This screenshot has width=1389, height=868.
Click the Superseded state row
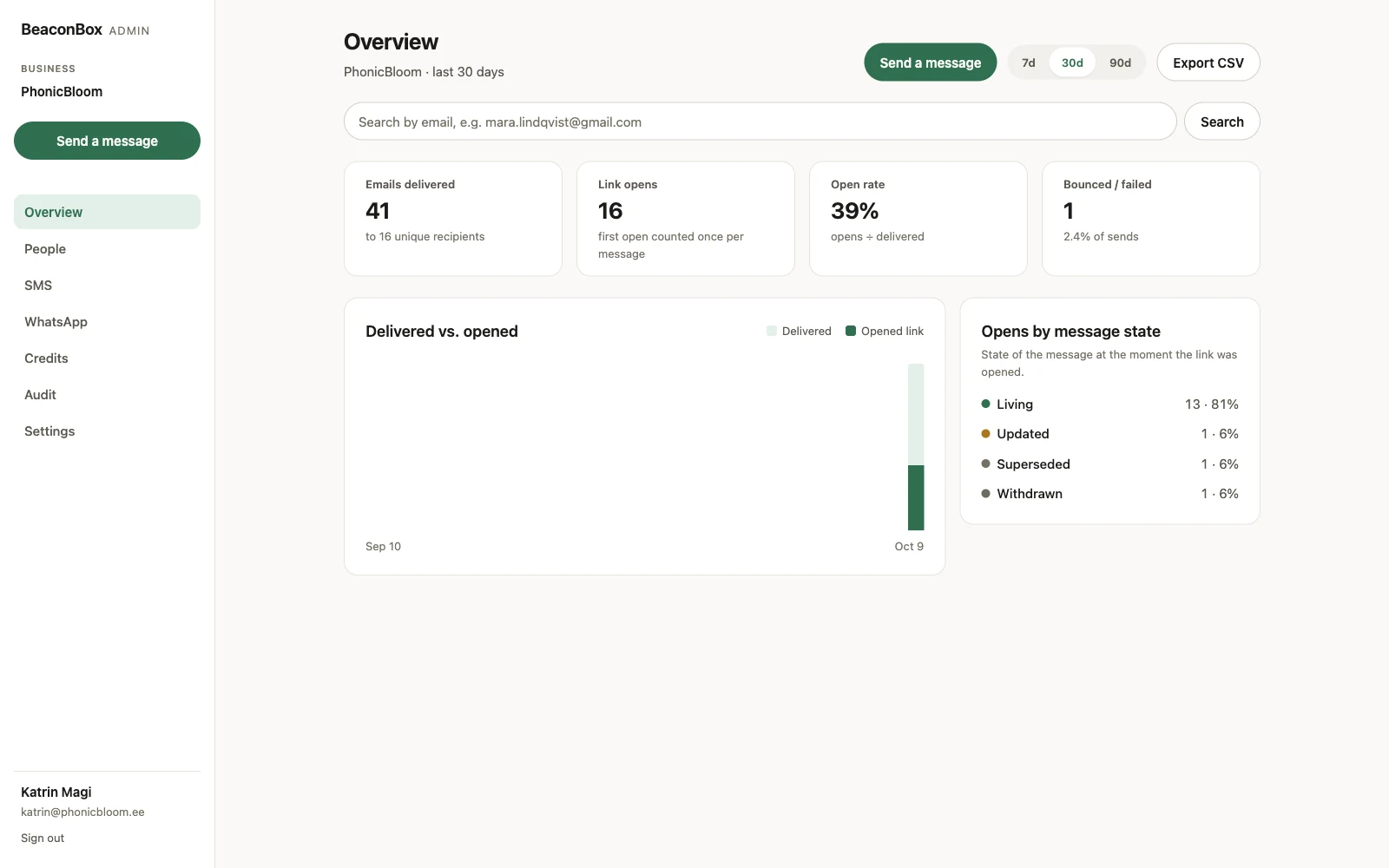pos(1109,464)
